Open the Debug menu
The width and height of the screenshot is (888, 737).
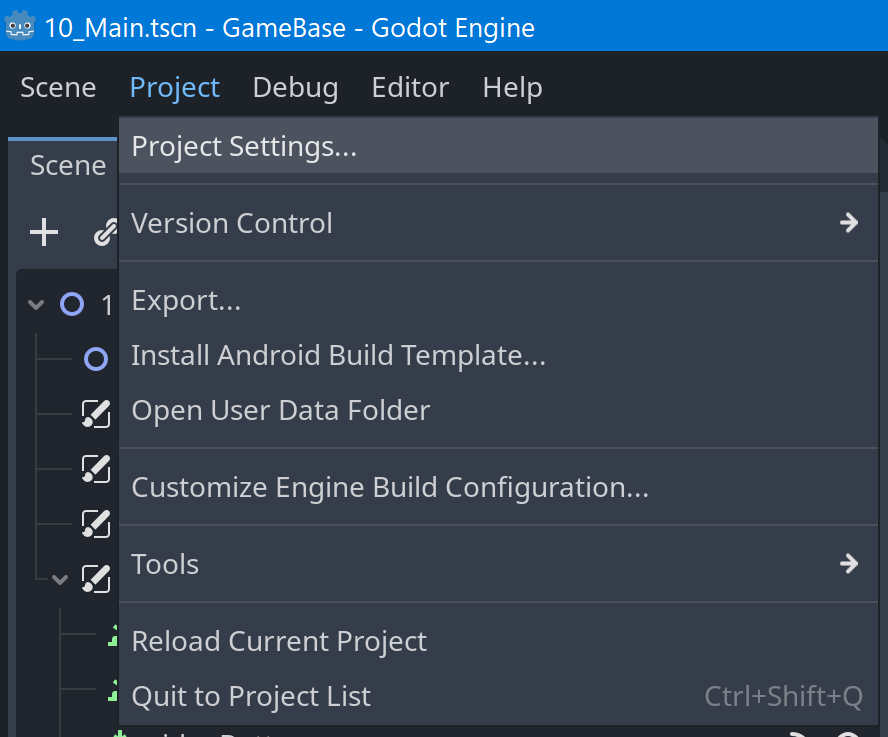[295, 88]
